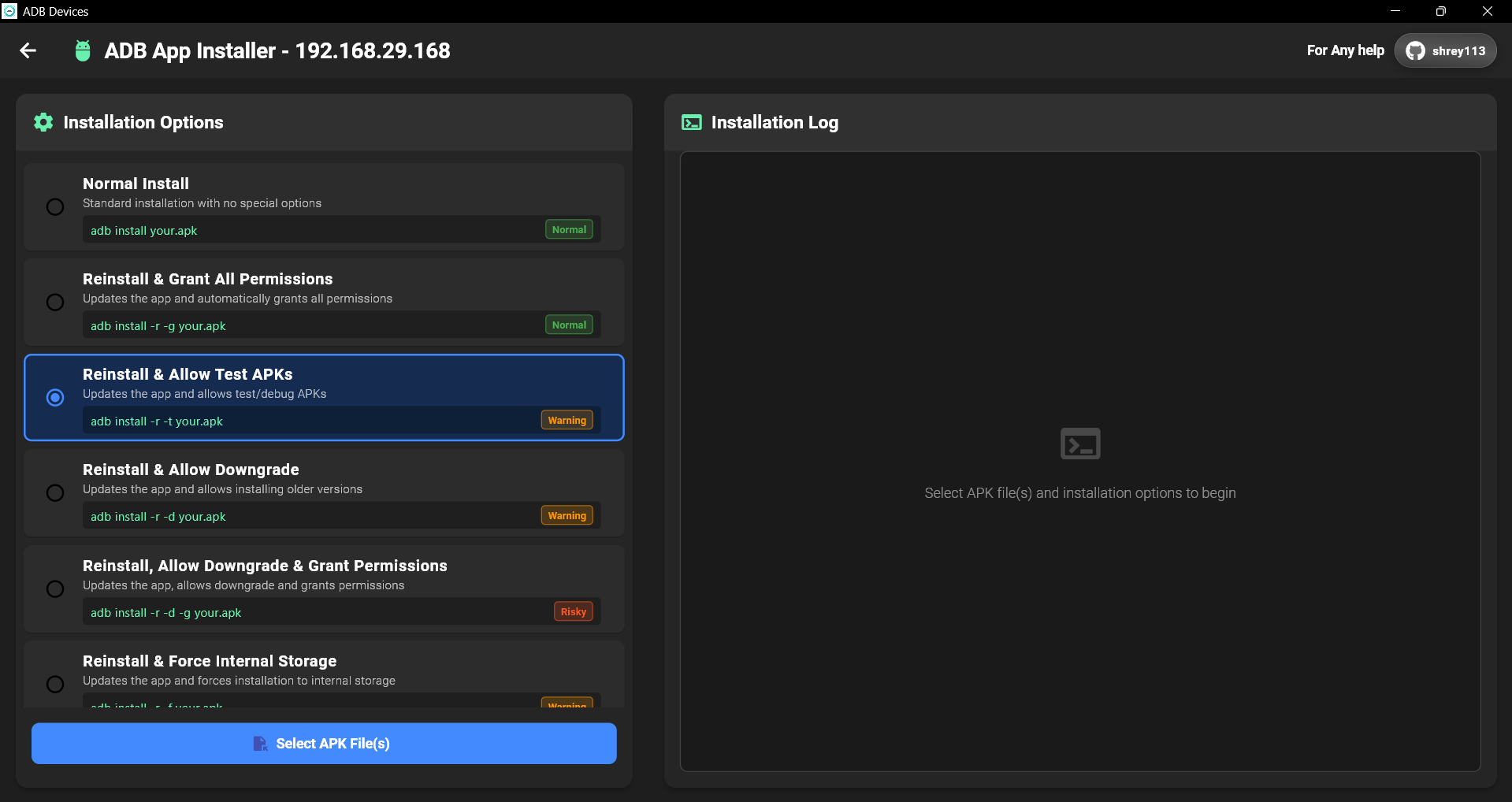Click 'Reinstall & Allow Downgrade' title text
The width and height of the screenshot is (1512, 802).
click(191, 470)
